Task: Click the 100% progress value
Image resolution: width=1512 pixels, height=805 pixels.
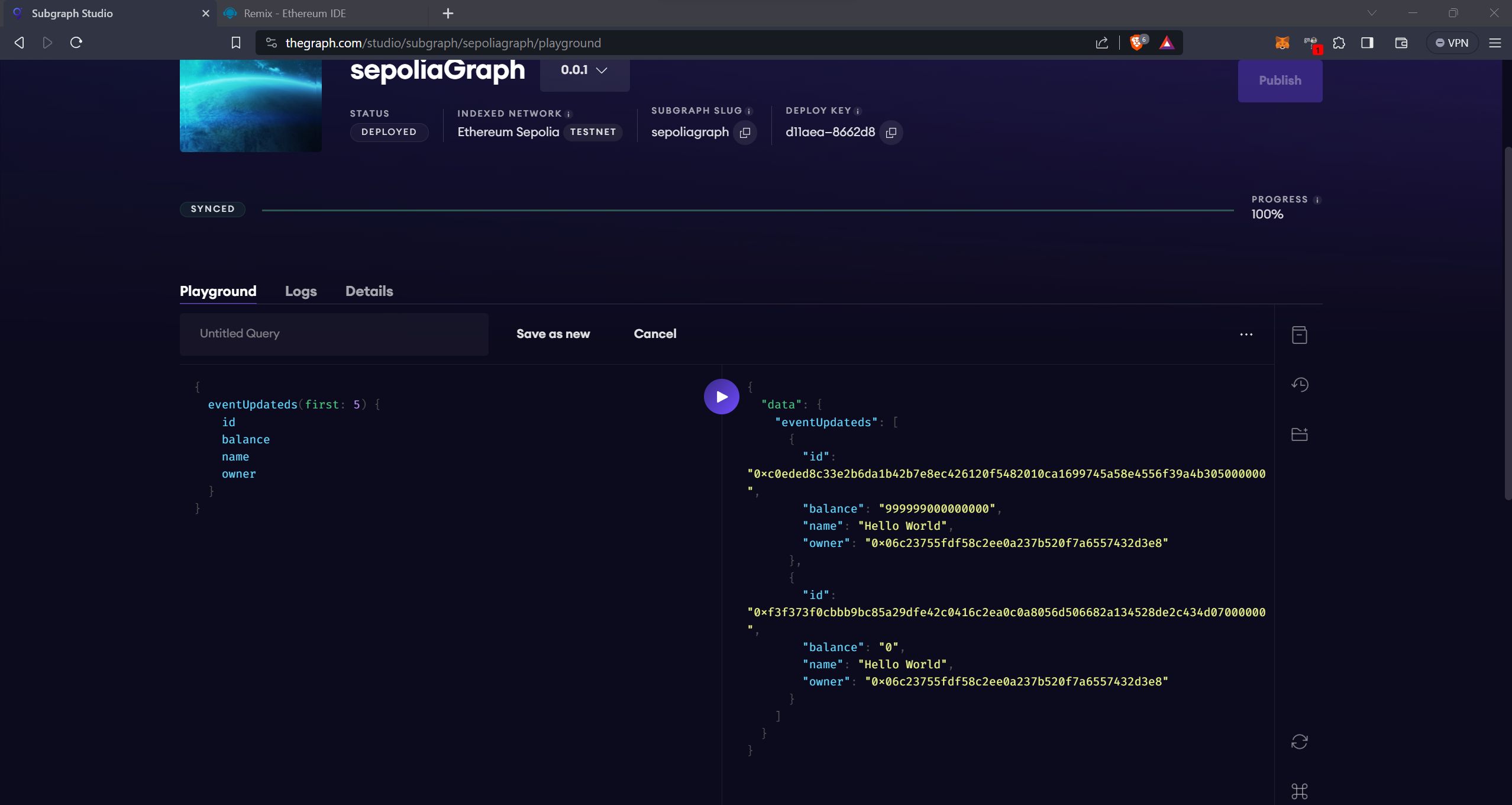Action: tap(1267, 215)
